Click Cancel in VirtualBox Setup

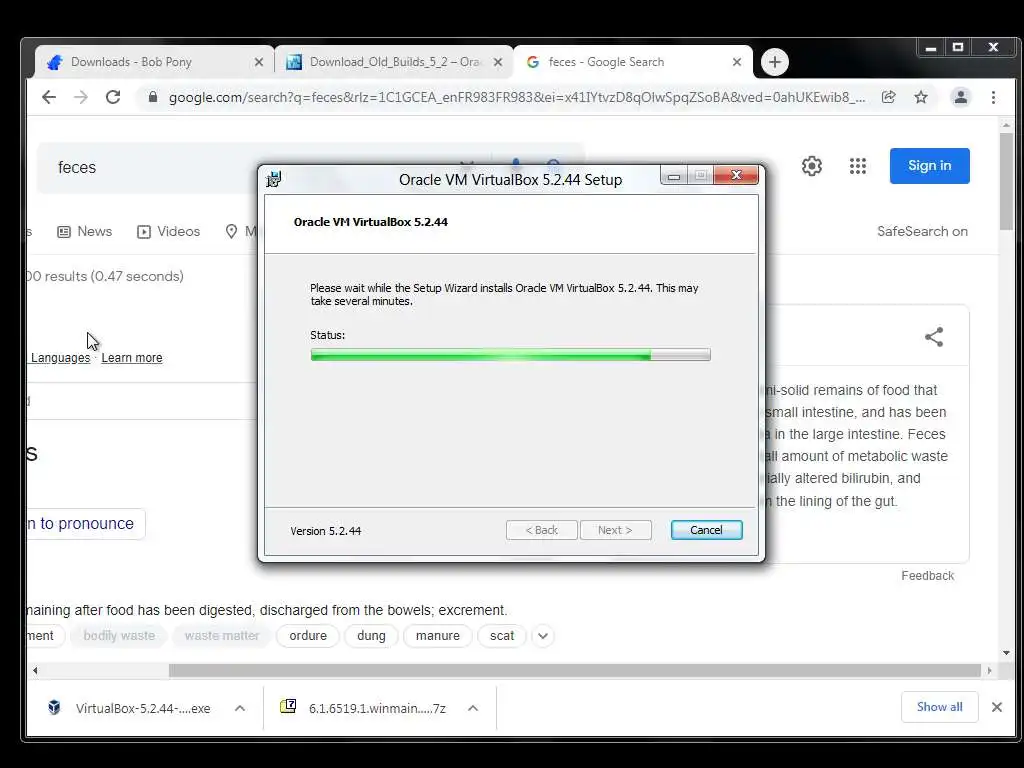coord(707,530)
